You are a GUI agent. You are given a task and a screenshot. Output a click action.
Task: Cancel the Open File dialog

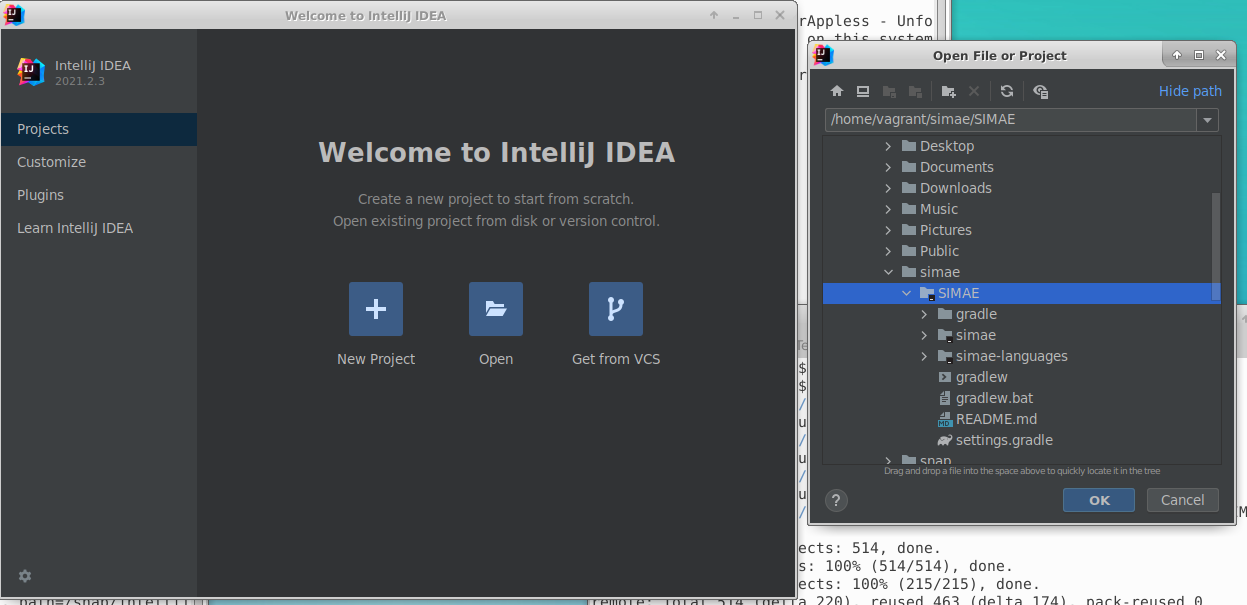[x=1182, y=500]
